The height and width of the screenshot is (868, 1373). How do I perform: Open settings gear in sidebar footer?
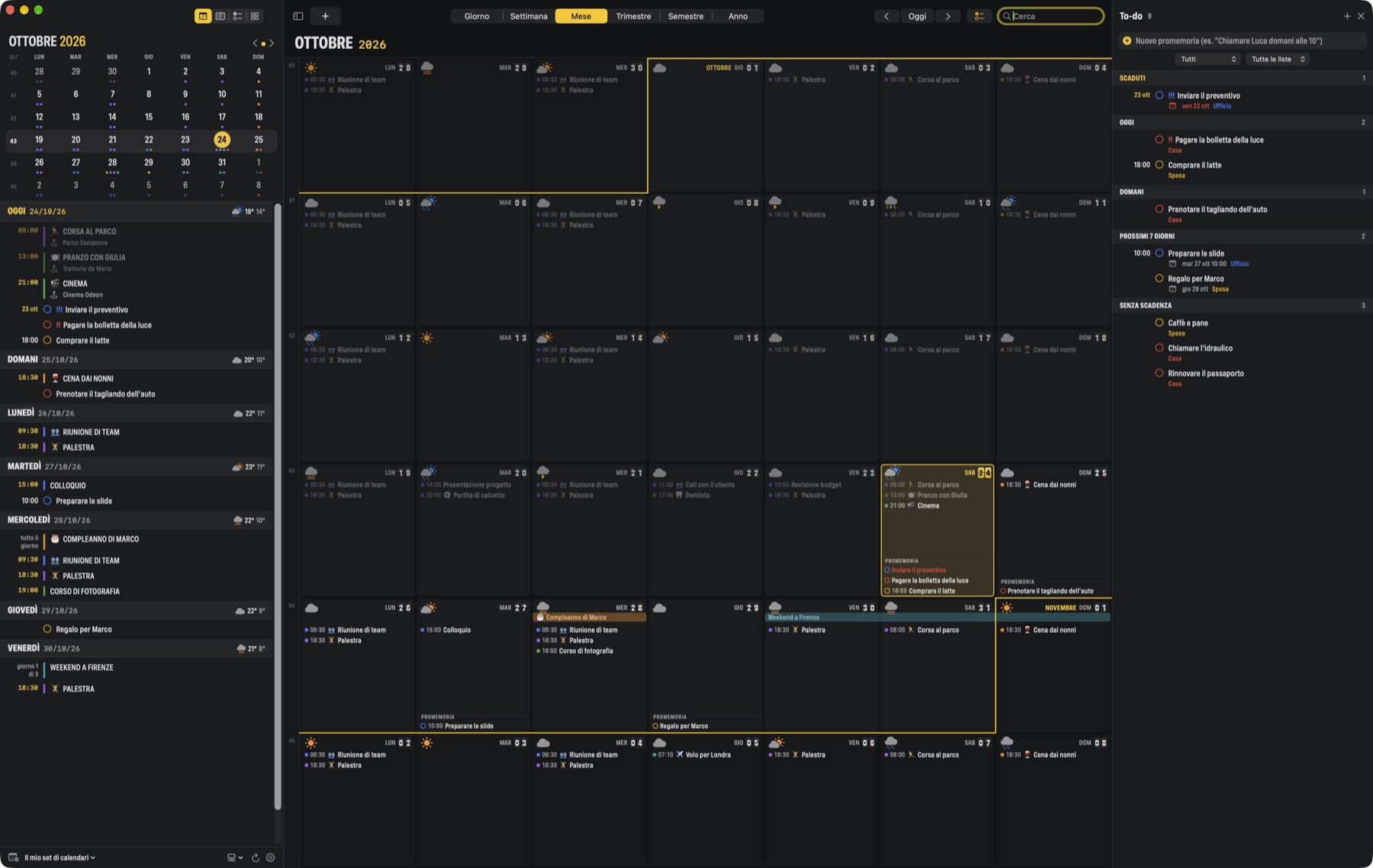270,857
